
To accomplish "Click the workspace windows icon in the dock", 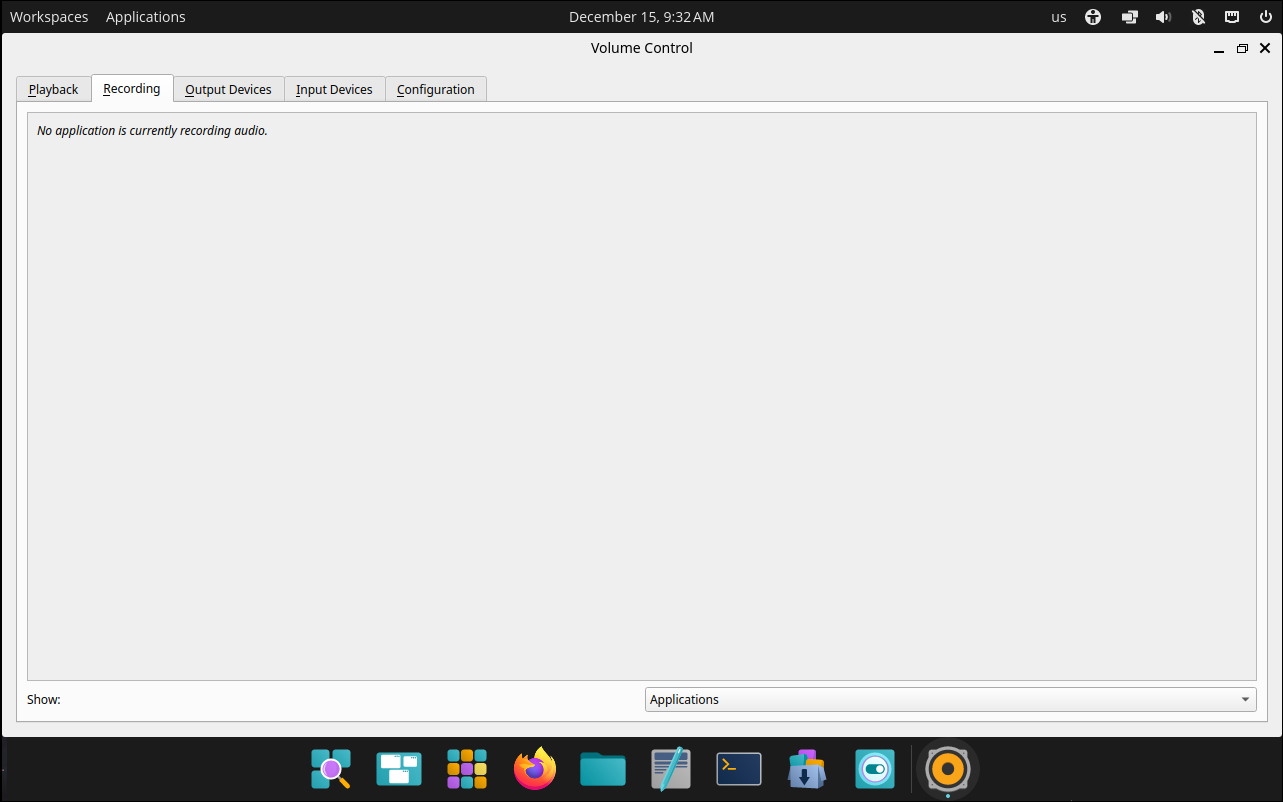I will [398, 769].
